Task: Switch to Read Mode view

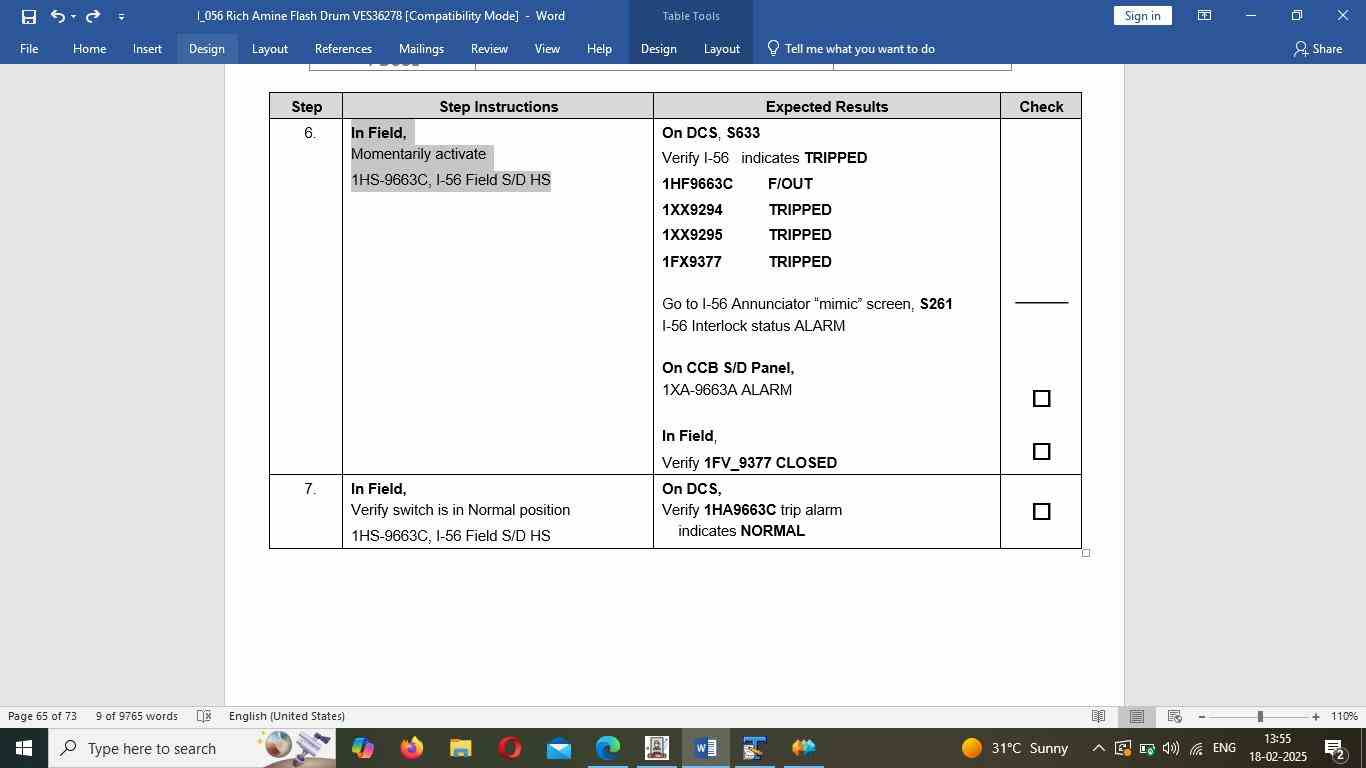Action: (x=1098, y=716)
